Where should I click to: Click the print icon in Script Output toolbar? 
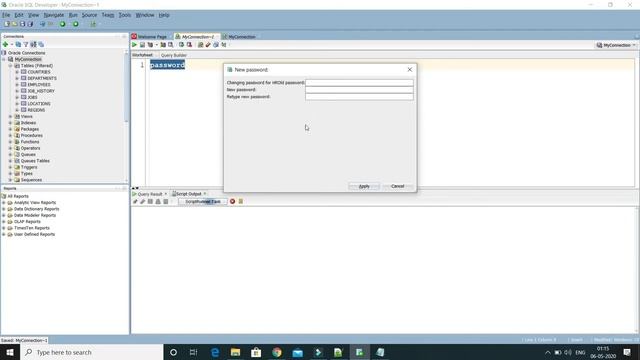click(x=158, y=201)
